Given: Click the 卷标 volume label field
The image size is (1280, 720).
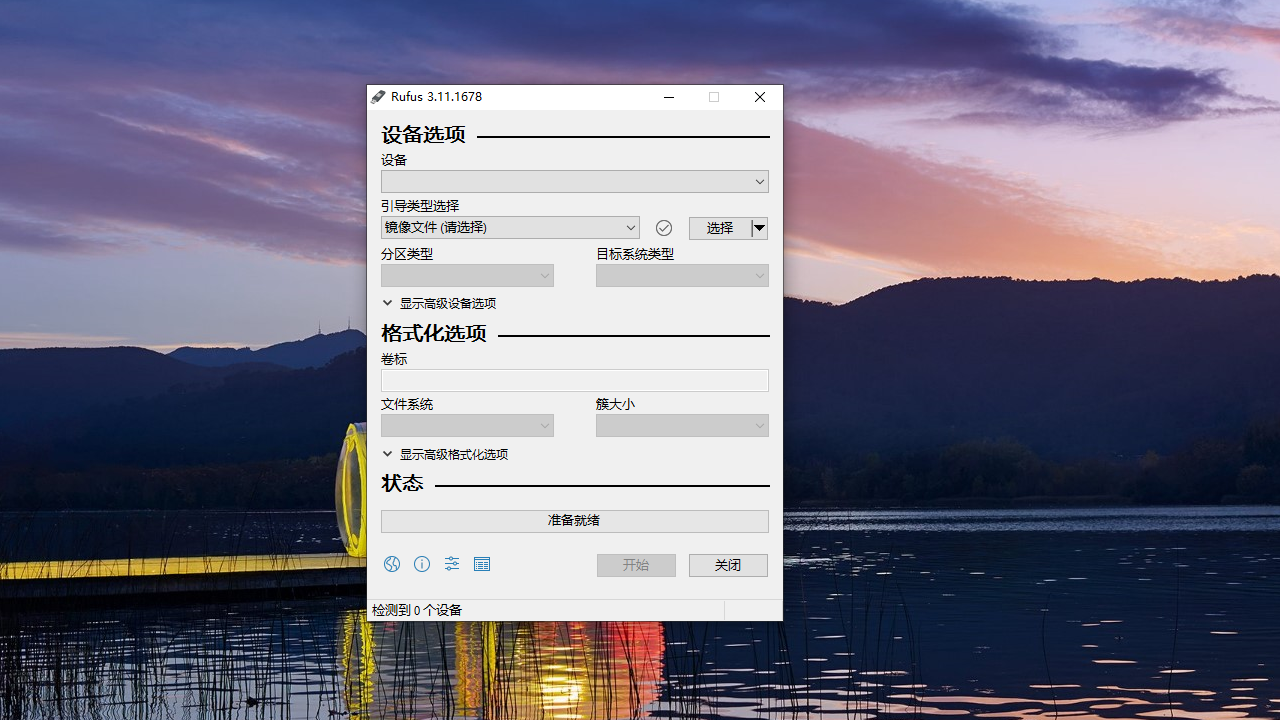Looking at the screenshot, I should [x=574, y=380].
